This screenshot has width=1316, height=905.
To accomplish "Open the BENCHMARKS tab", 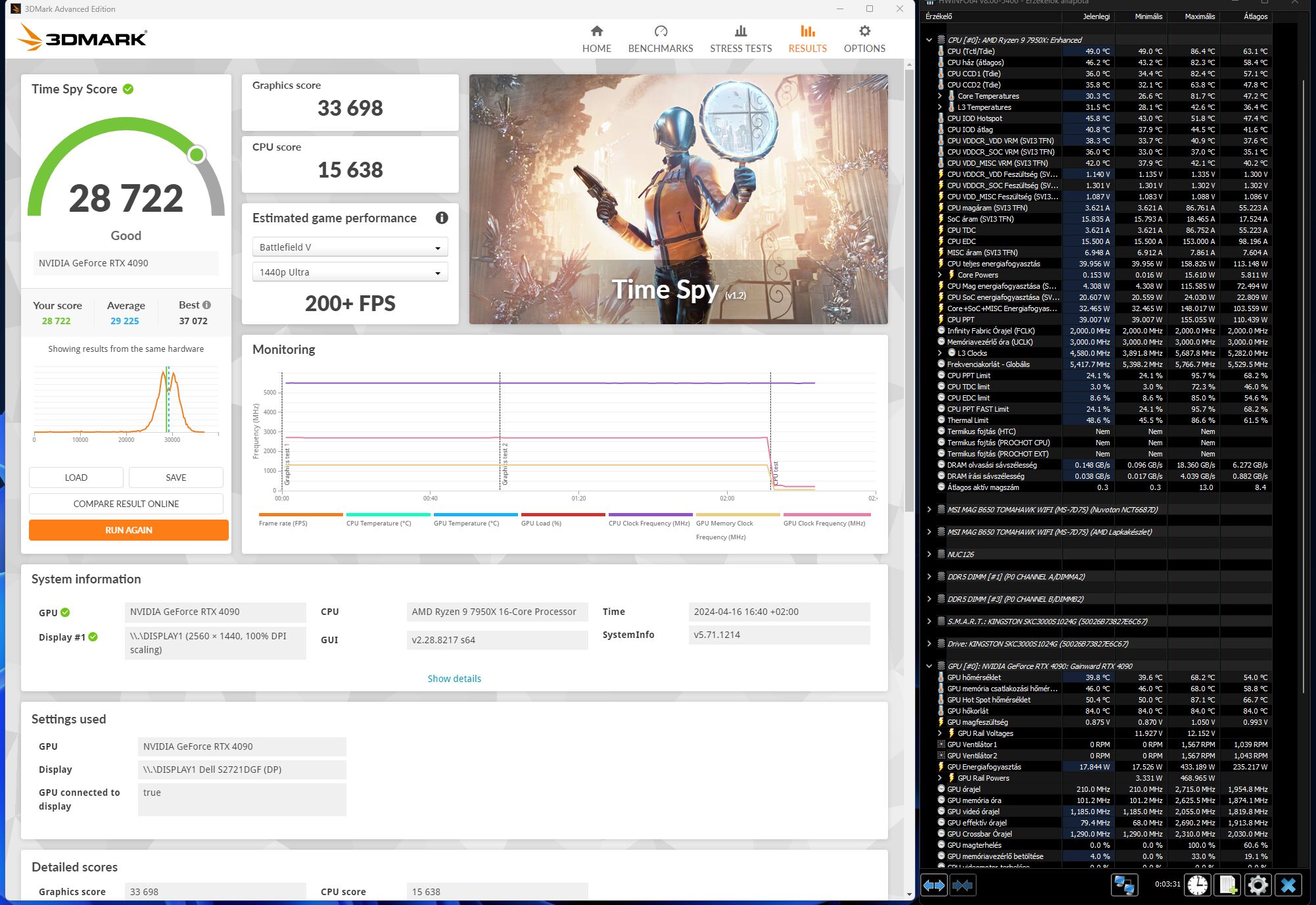I will [661, 39].
